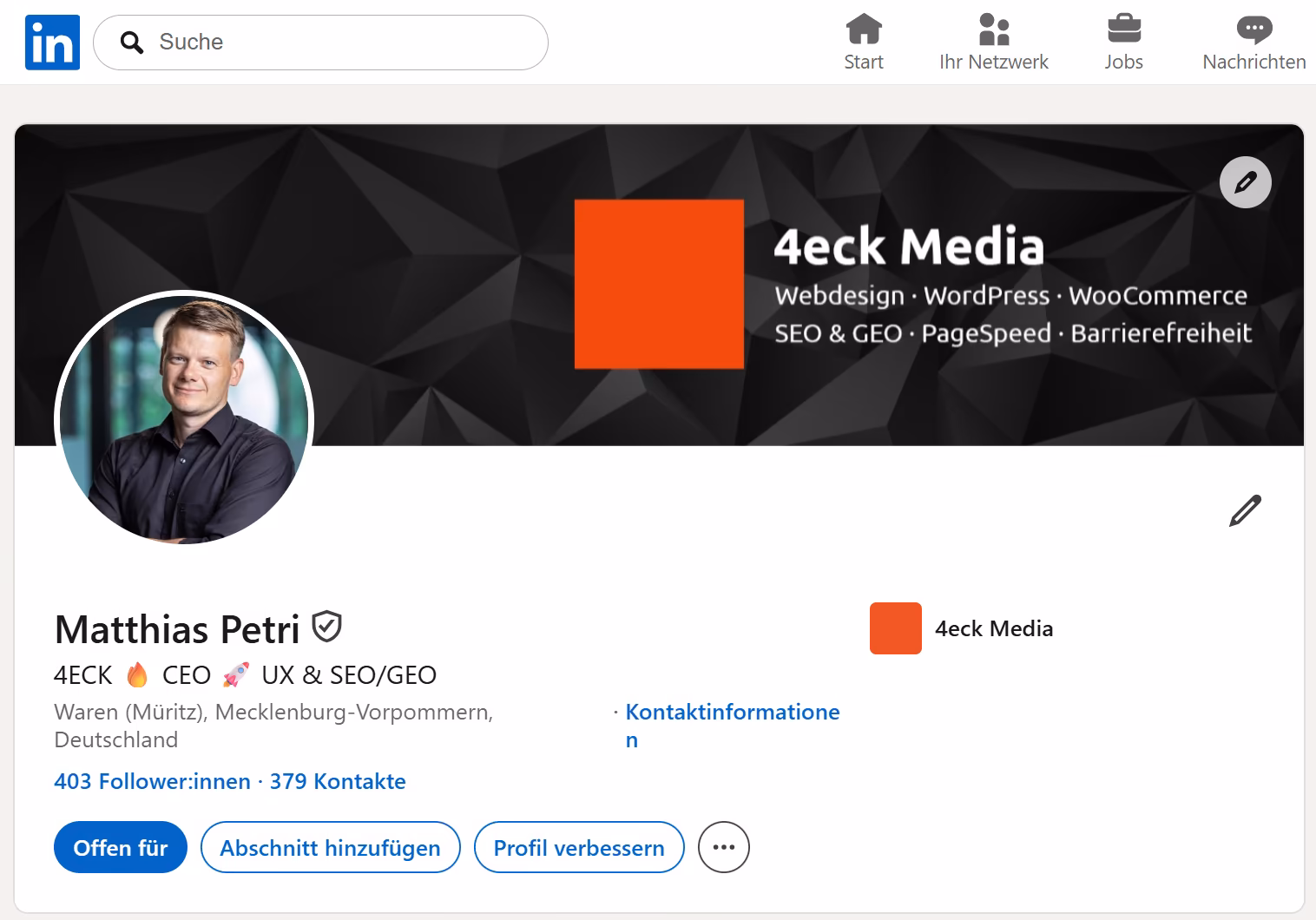Image resolution: width=1316 pixels, height=920 pixels.
Task: Click the LinkedIn logo
Action: [x=52, y=43]
